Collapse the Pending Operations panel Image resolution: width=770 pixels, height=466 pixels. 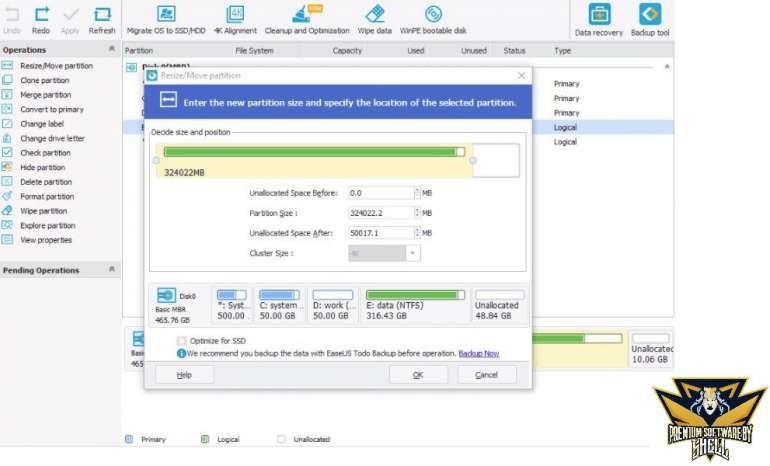point(111,270)
